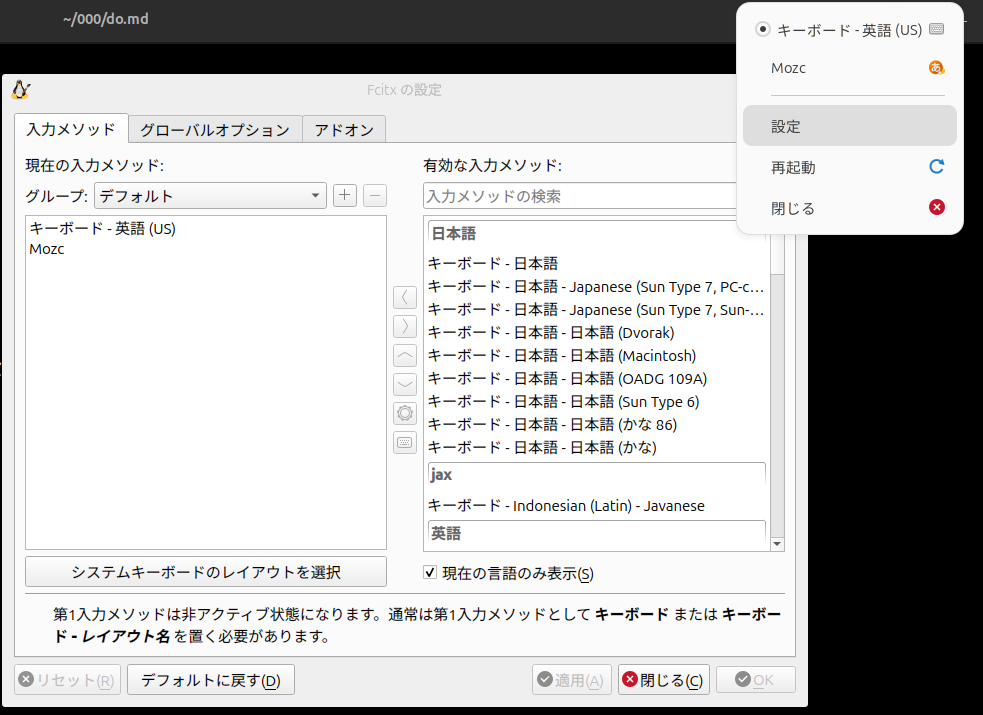
Task: Focus the 入力メソッドの検索 search field
Action: point(580,196)
